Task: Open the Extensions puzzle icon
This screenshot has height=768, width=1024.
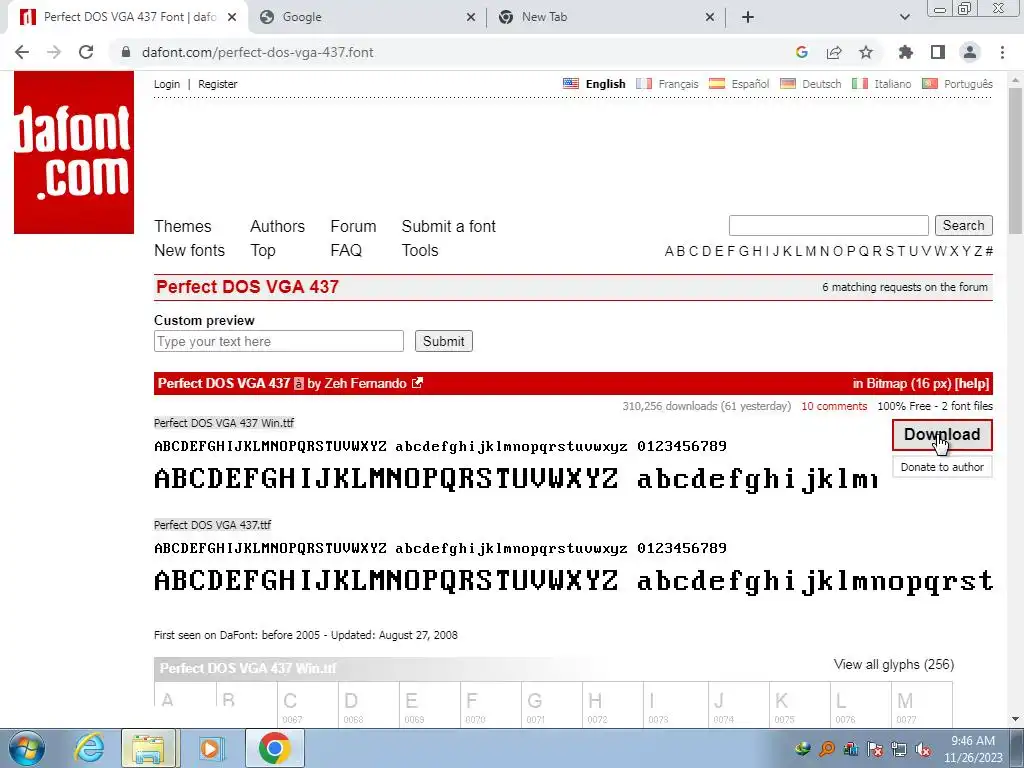Action: pyautogui.click(x=906, y=52)
